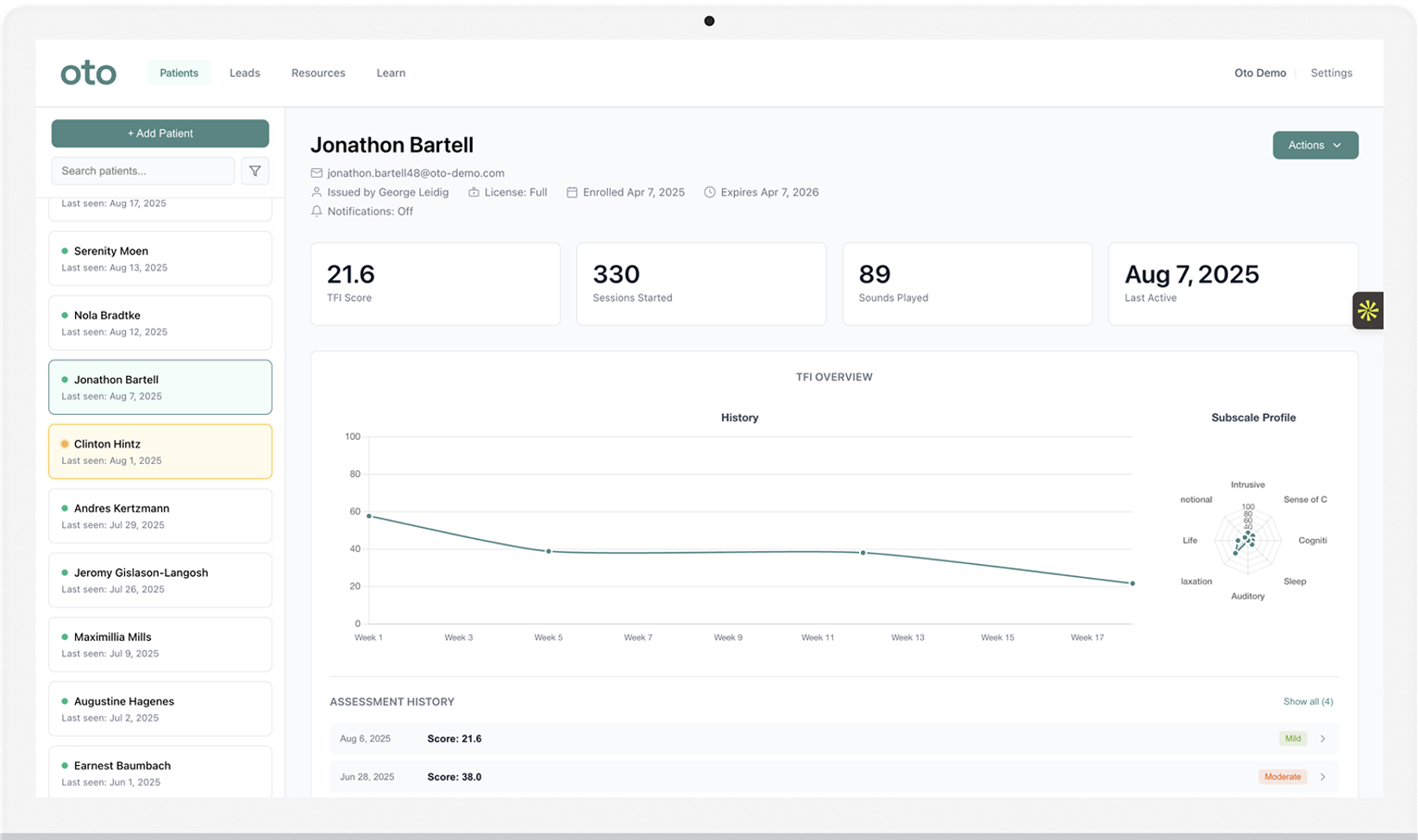Click the clock icon beside Expires date
The image size is (1418, 840).
[710, 192]
